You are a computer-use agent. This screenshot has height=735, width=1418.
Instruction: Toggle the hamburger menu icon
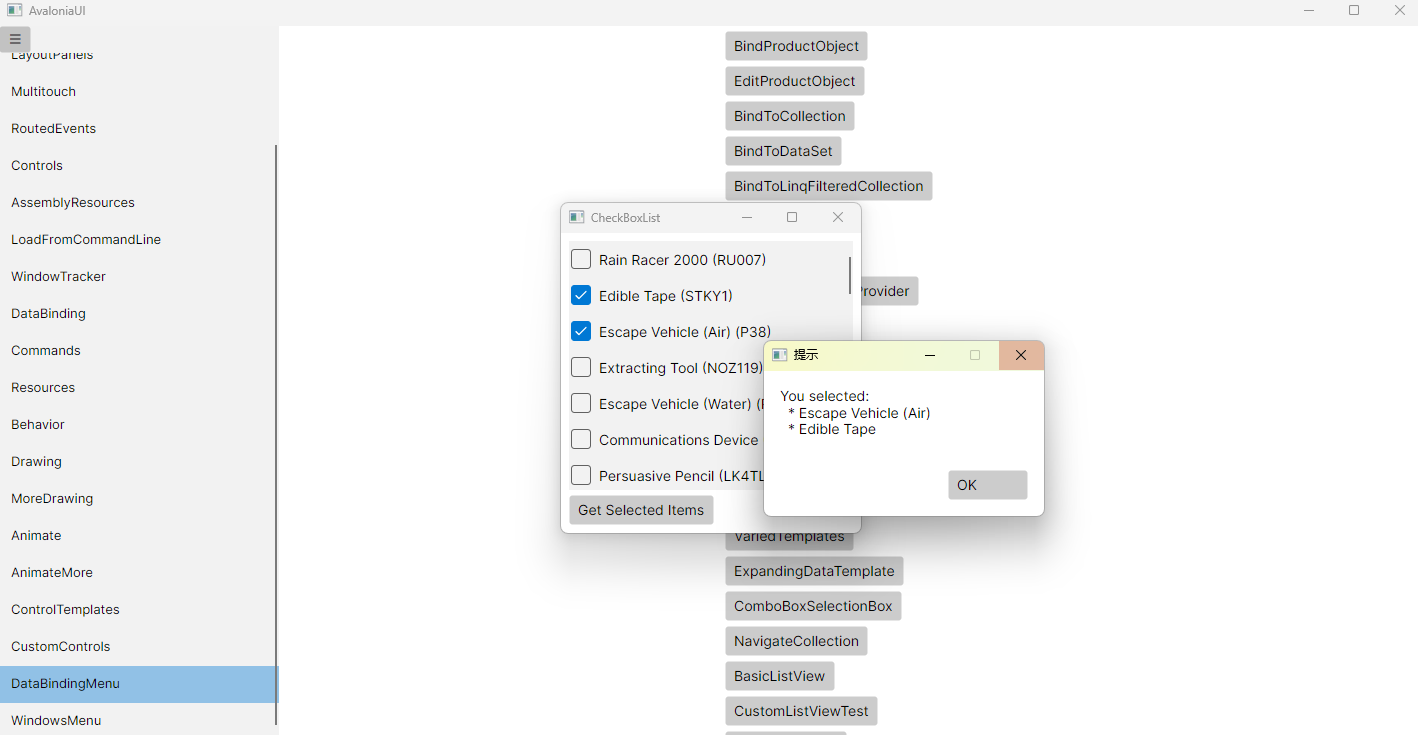pyautogui.click(x=15, y=39)
